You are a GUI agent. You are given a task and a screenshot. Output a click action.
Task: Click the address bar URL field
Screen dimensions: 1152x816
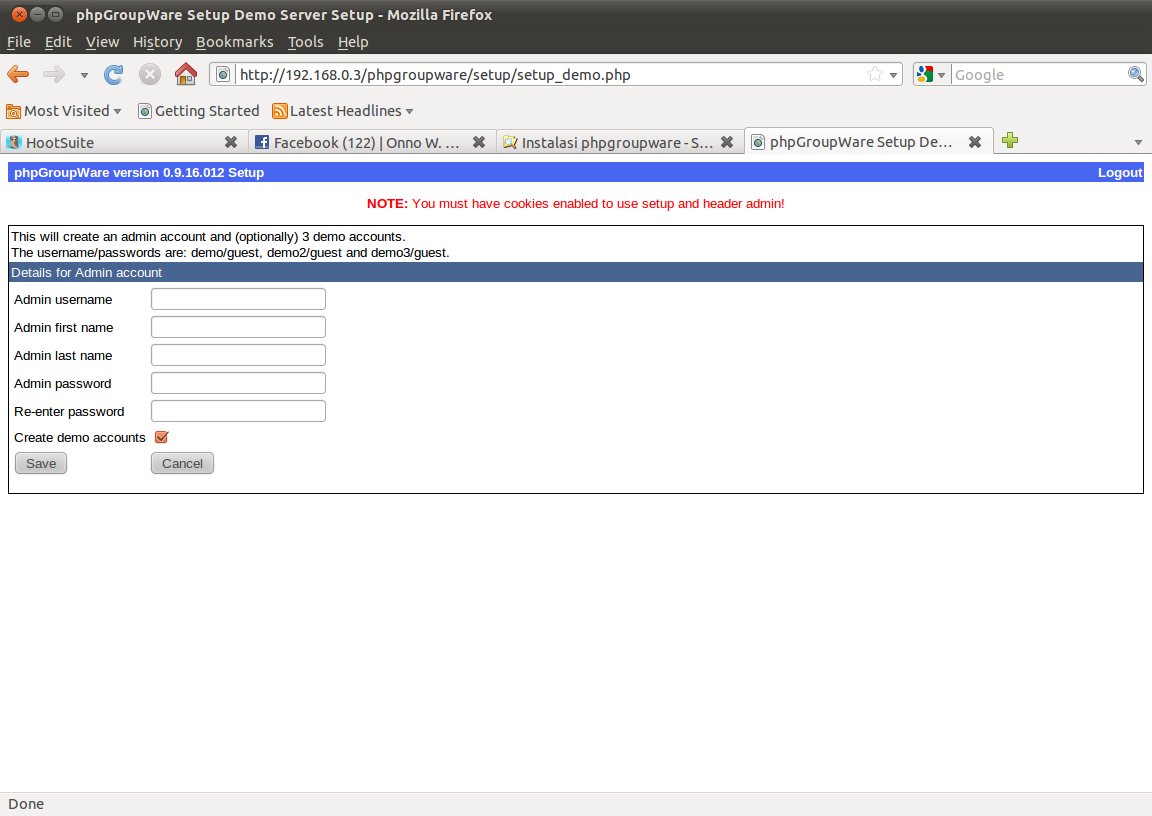(x=551, y=74)
